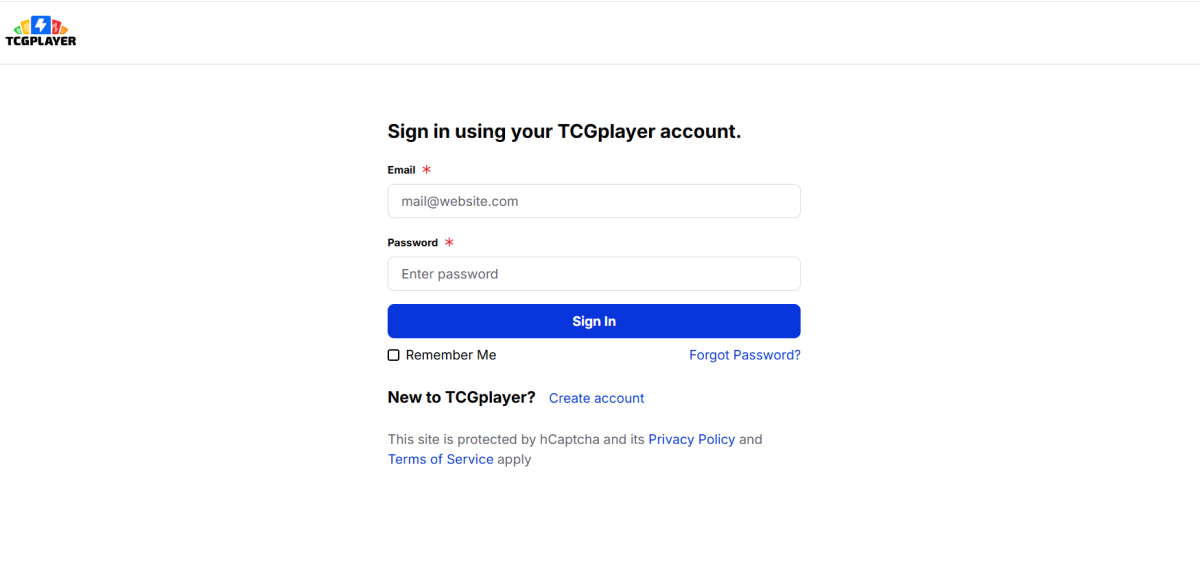The height and width of the screenshot is (570, 1200).
Task: Click the word 'apply' after Terms of Service
Action: [514, 459]
